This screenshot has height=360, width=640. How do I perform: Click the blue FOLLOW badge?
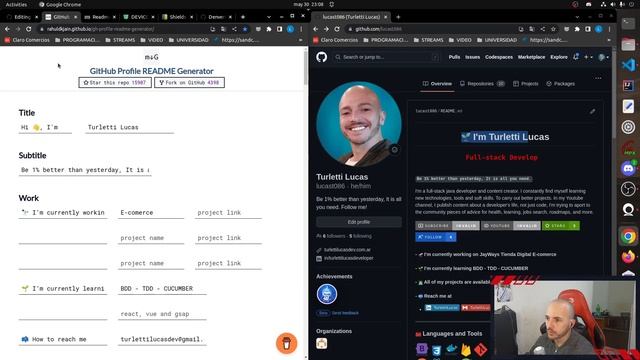(436, 237)
